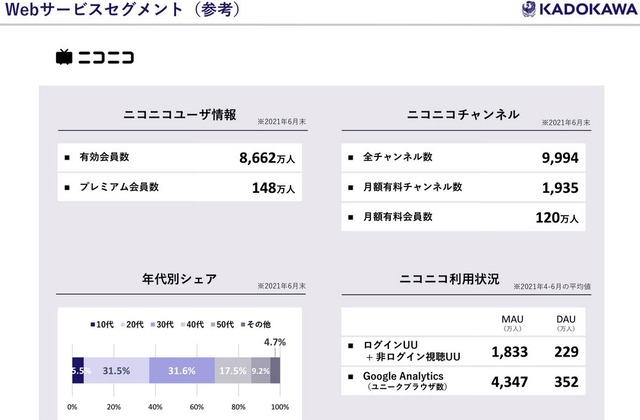The height and width of the screenshot is (420, 640).
Task: Click the label 'プレミアム会員数'
Action: click(x=119, y=187)
